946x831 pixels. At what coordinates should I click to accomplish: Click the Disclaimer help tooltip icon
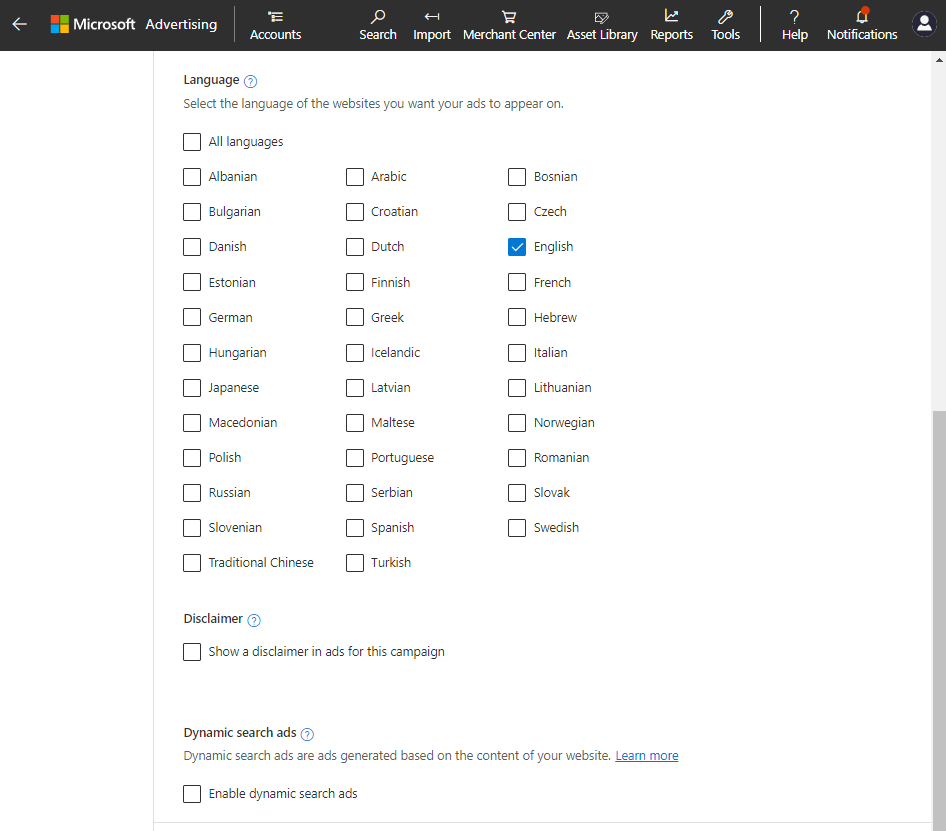(254, 620)
